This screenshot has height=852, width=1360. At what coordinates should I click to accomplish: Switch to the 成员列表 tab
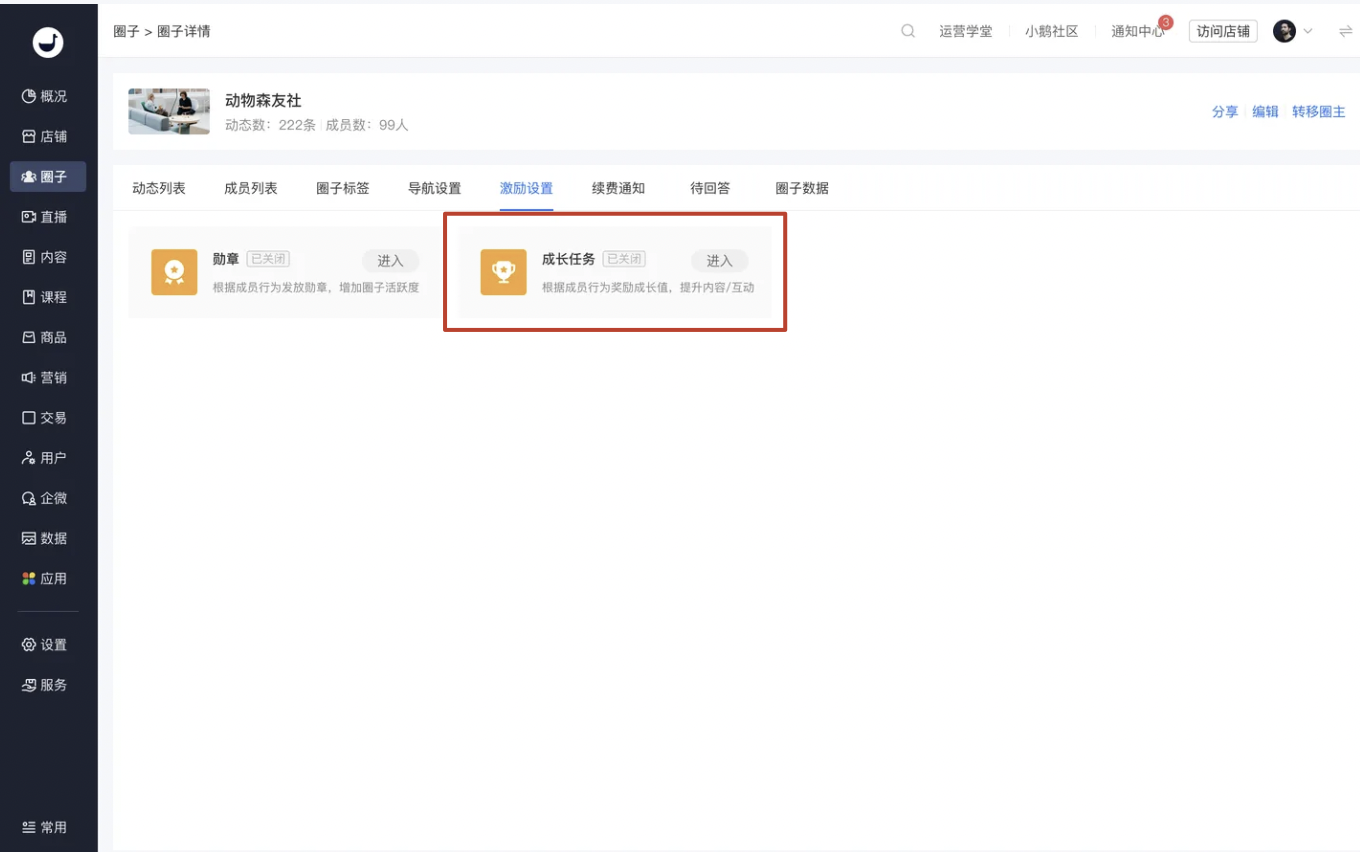coord(251,188)
